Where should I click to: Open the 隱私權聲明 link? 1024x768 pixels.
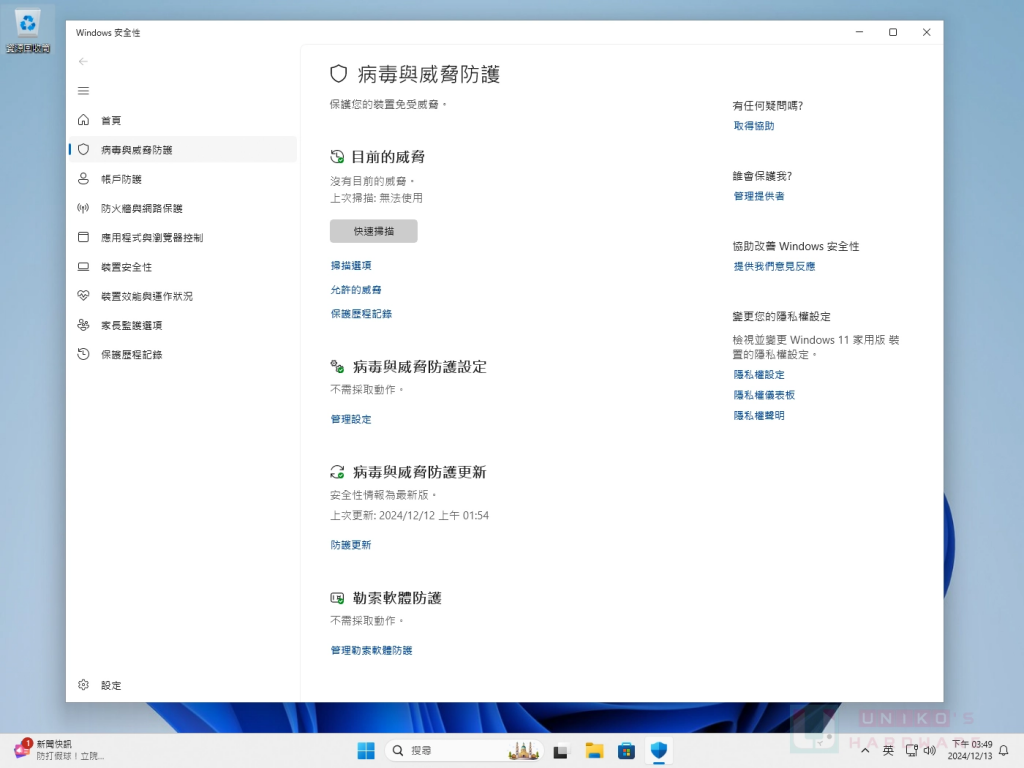click(759, 415)
